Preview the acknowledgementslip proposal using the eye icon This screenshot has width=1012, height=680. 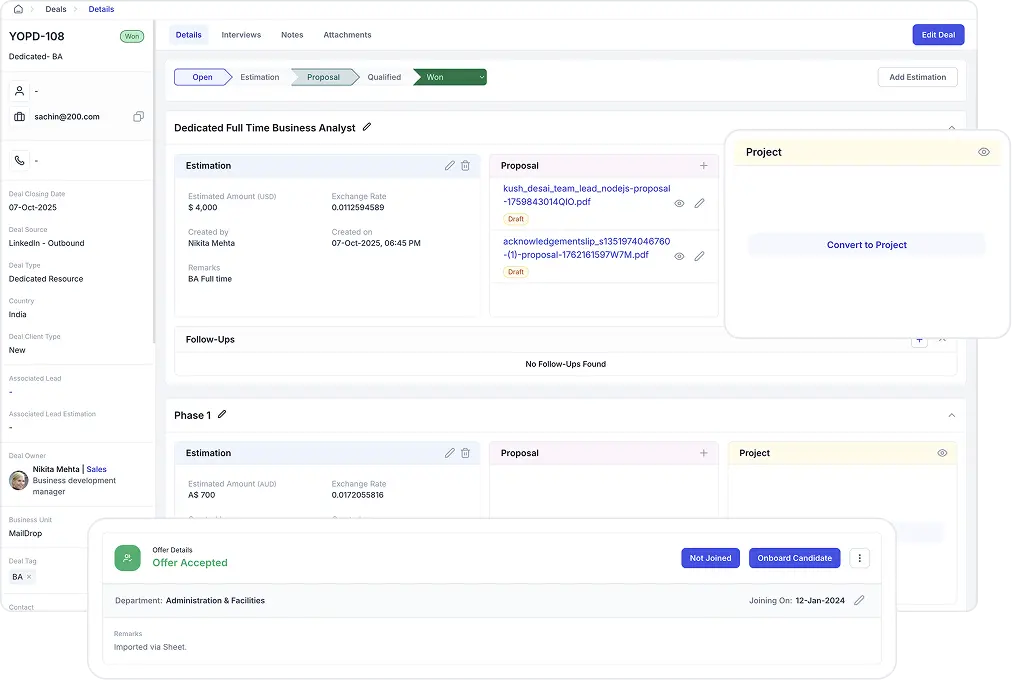tap(679, 256)
